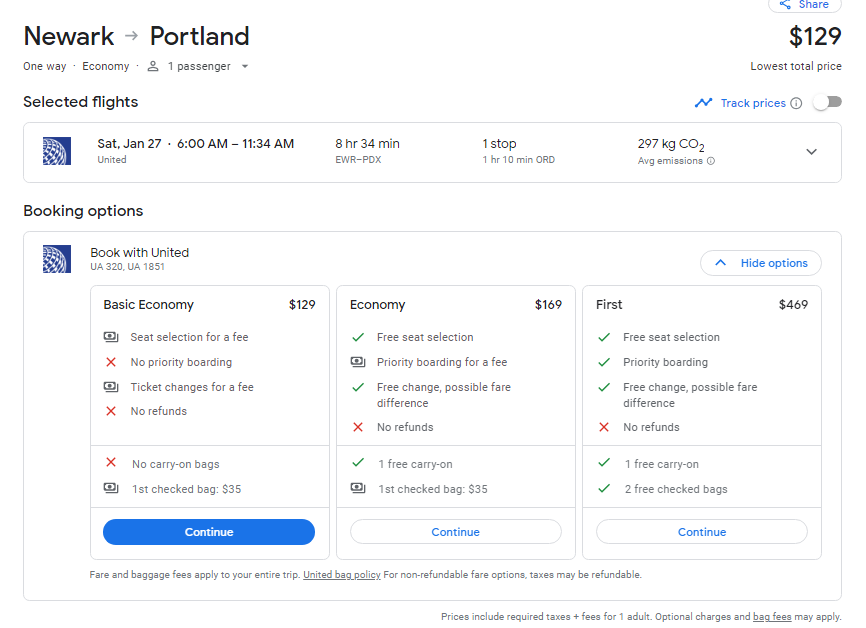
Task: Click the passenger person icon
Action: [x=153, y=66]
